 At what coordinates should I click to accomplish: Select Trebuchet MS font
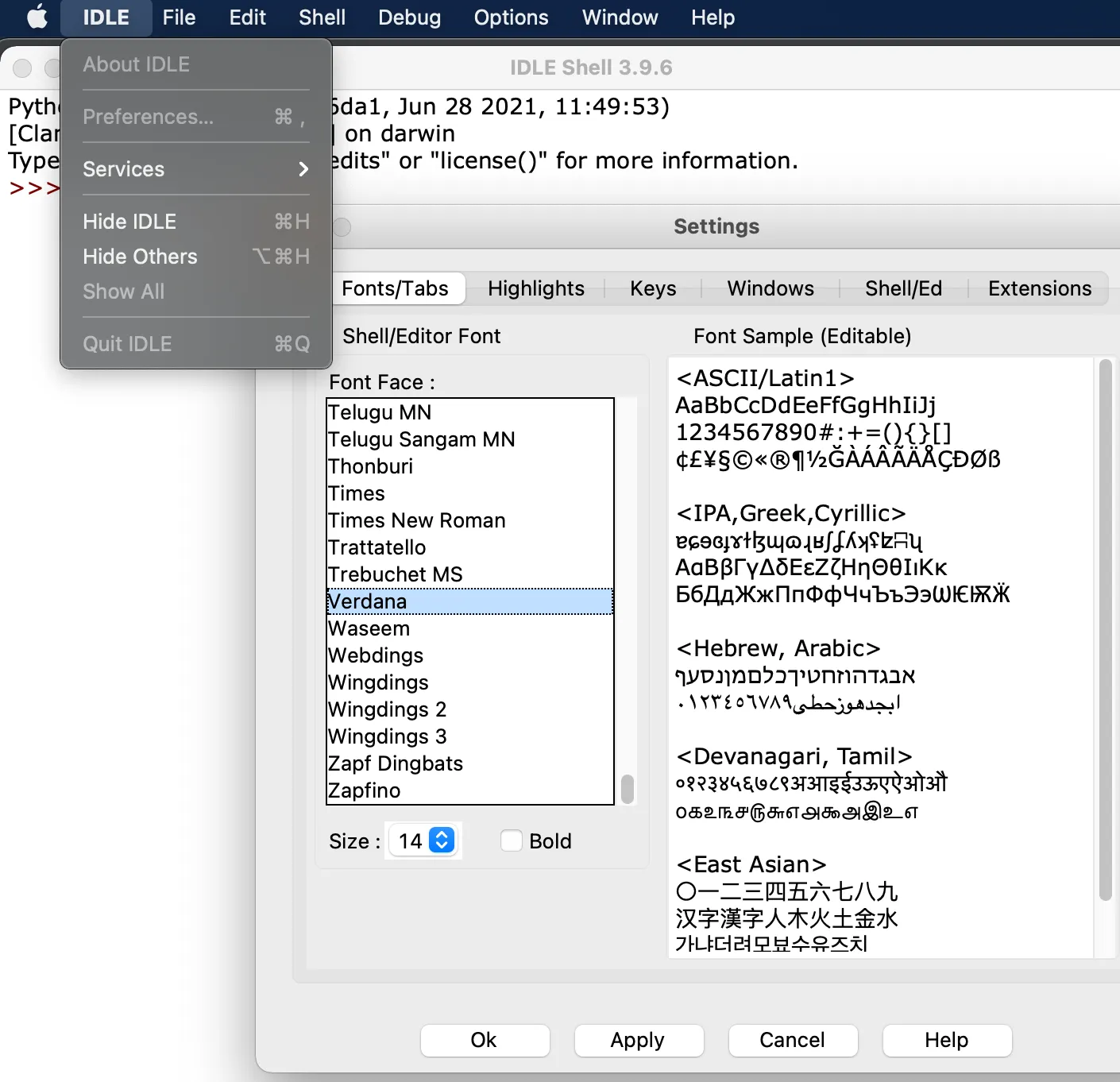pos(470,574)
